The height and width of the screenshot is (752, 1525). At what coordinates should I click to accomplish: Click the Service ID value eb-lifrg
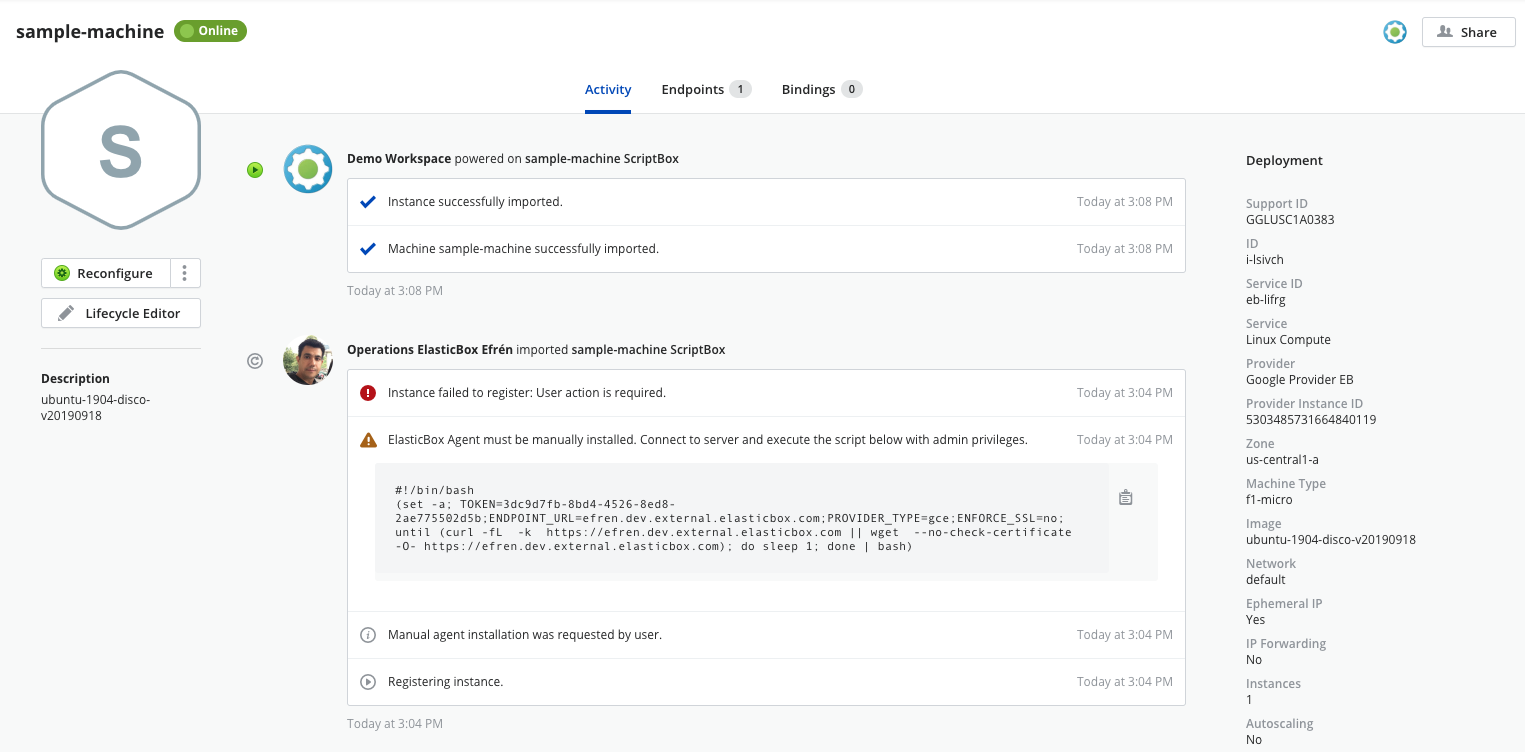point(1266,300)
